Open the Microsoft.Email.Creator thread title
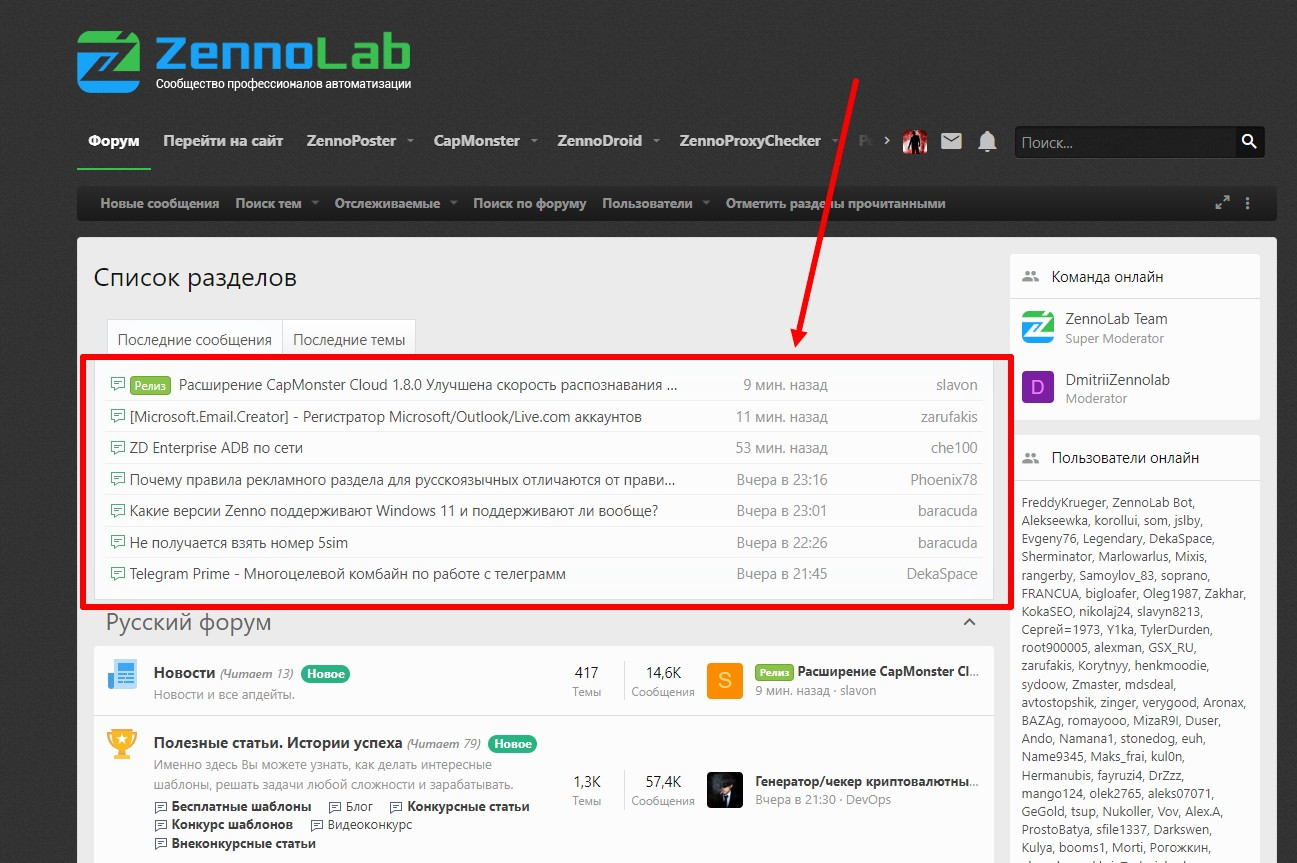This screenshot has width=1297, height=863. pos(386,416)
